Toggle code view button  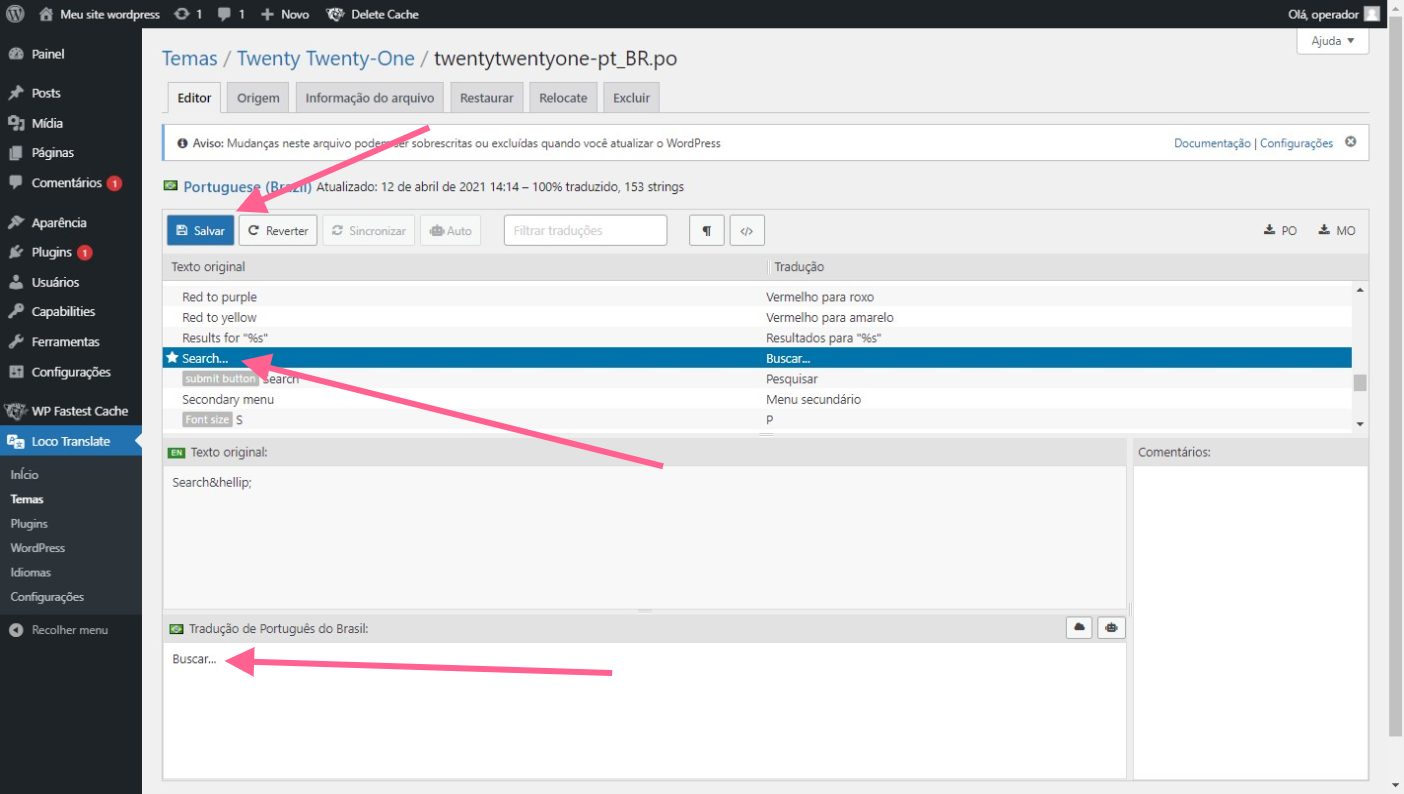746,230
